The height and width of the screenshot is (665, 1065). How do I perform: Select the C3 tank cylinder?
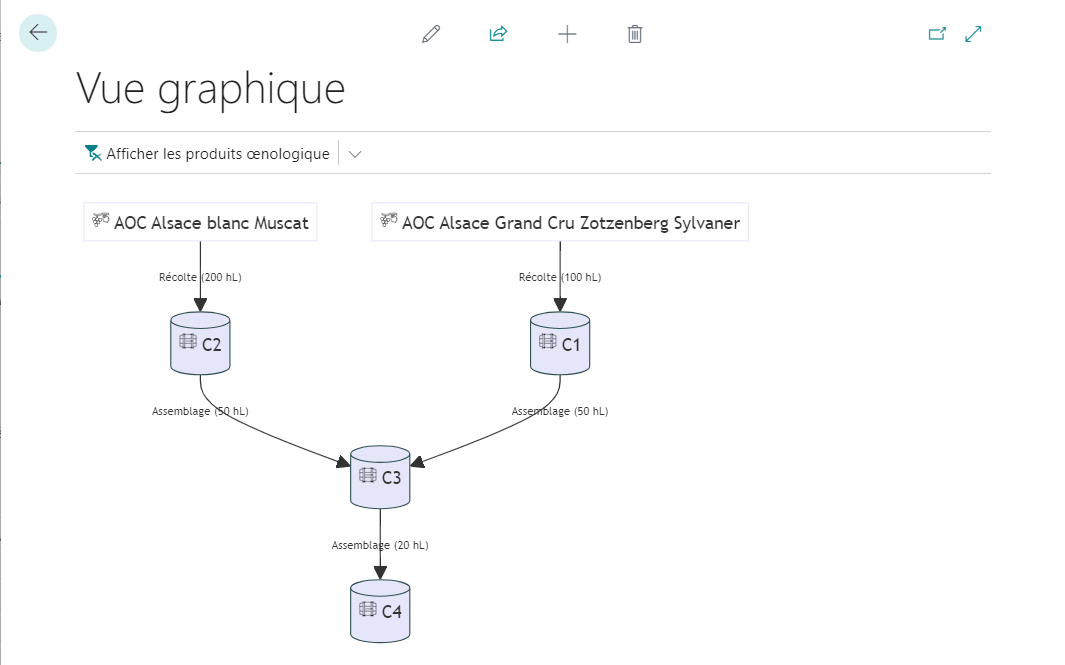(380, 477)
